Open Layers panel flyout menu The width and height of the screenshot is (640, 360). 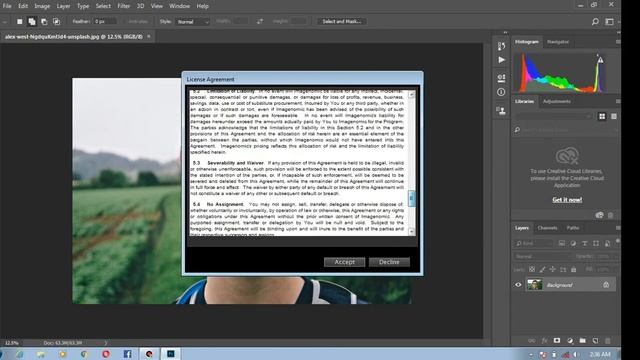[618, 228]
